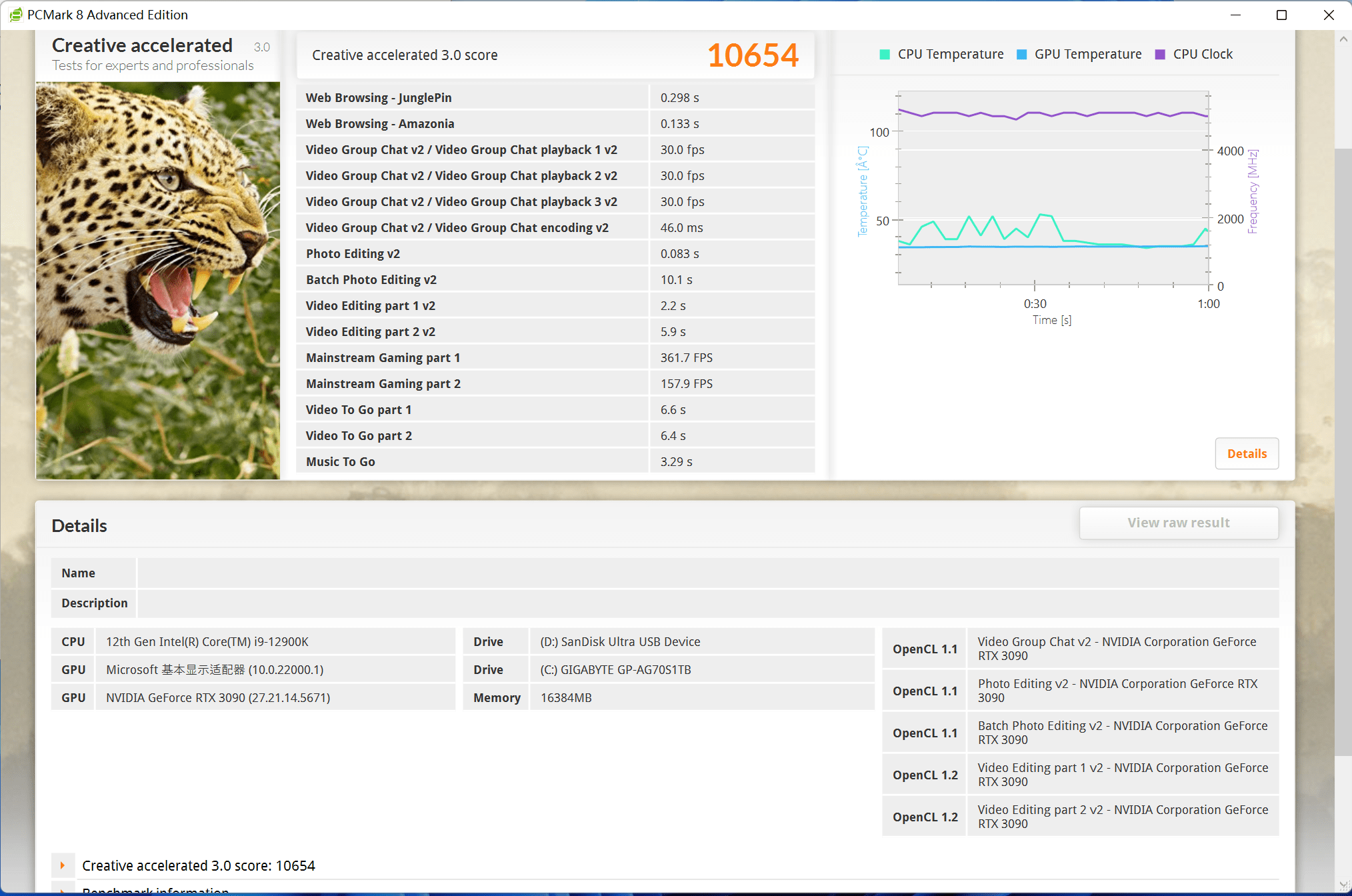Click the scroll up arrow of the vertical scrollbar
This screenshot has height=896, width=1352.
[x=1343, y=39]
